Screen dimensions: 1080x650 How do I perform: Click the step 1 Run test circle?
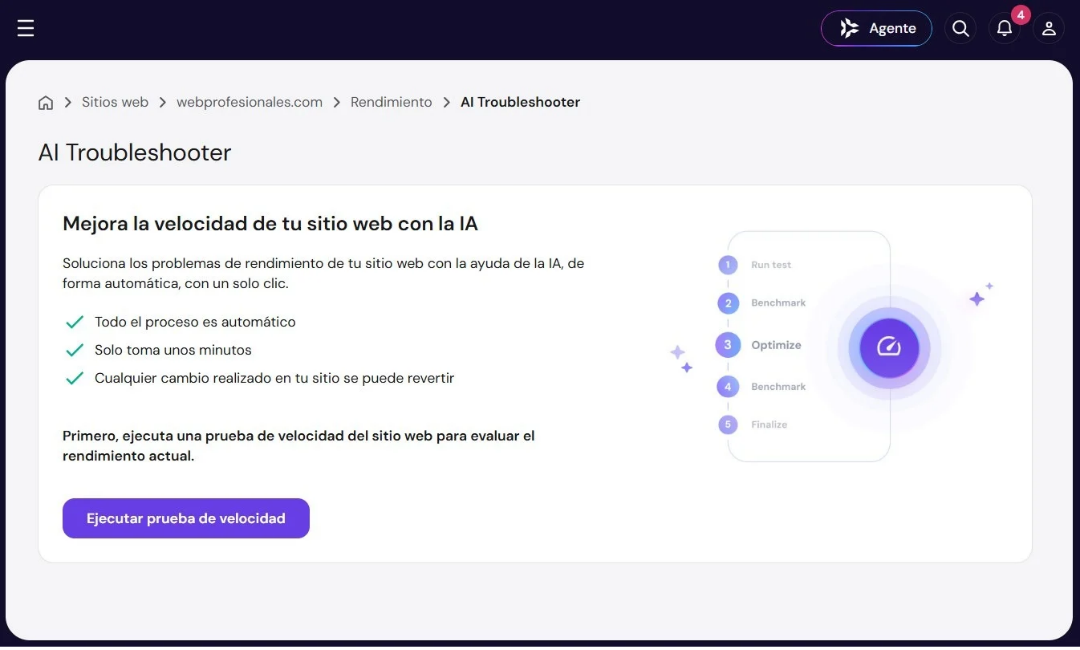coord(727,265)
